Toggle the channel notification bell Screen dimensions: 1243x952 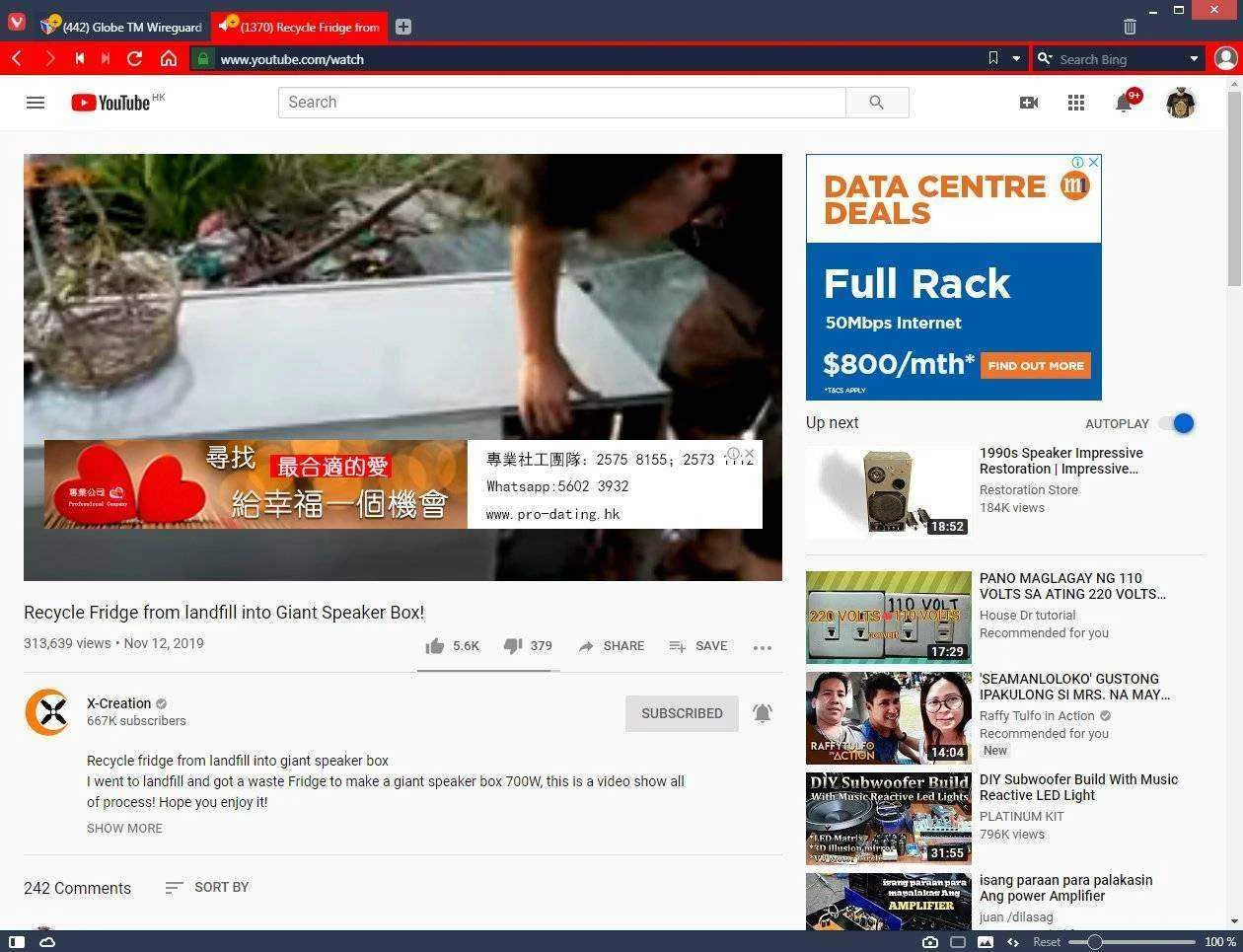763,713
